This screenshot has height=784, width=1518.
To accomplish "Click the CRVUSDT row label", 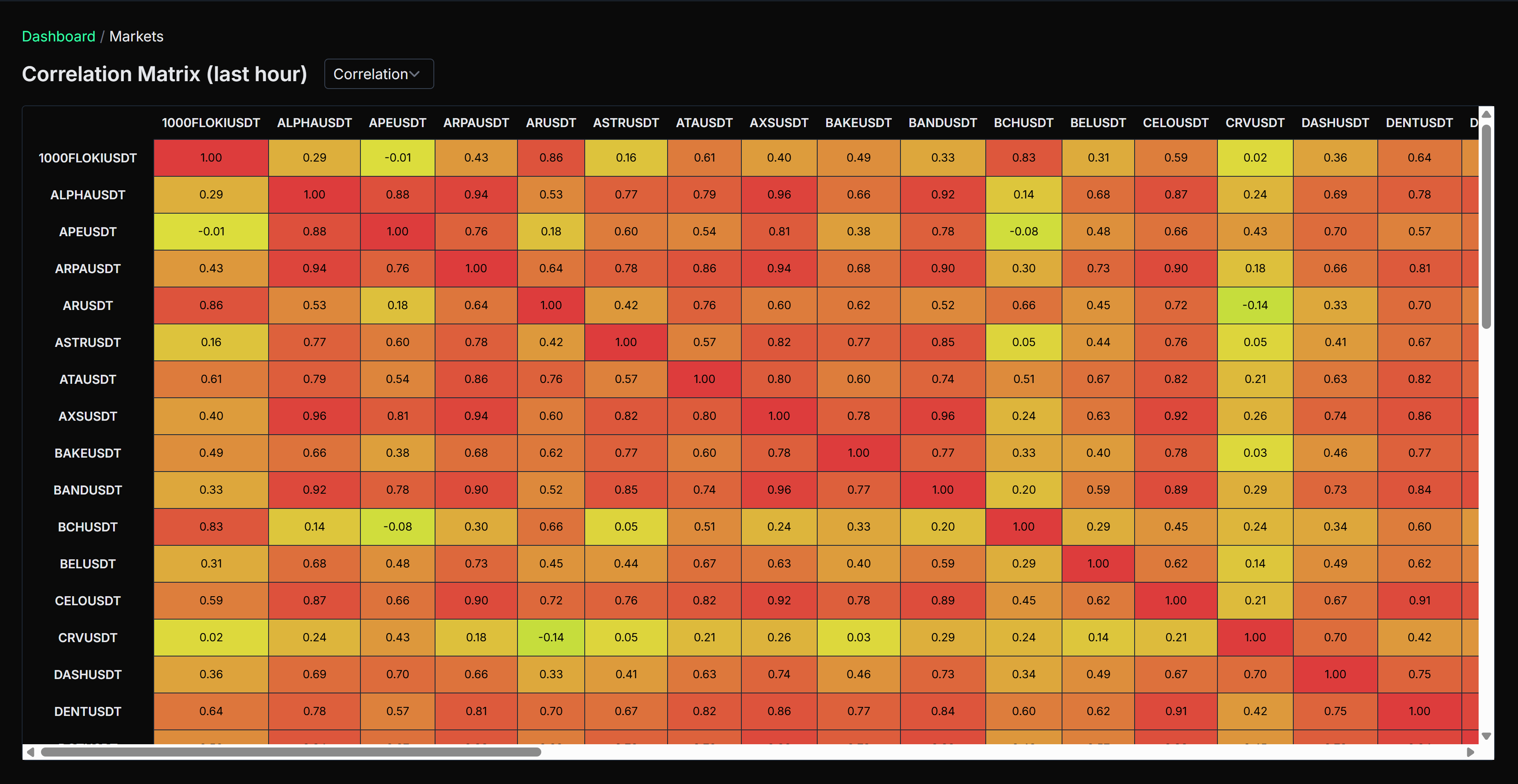I will point(87,638).
